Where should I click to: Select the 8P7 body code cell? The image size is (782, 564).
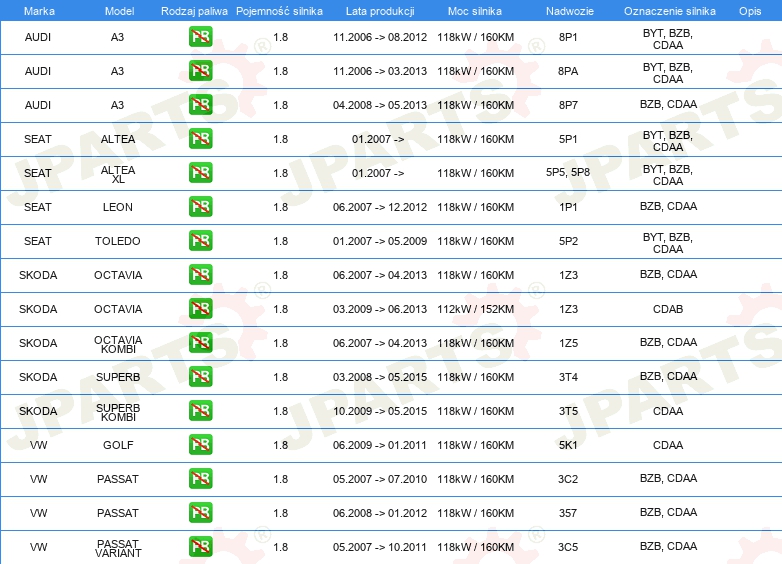click(x=568, y=105)
